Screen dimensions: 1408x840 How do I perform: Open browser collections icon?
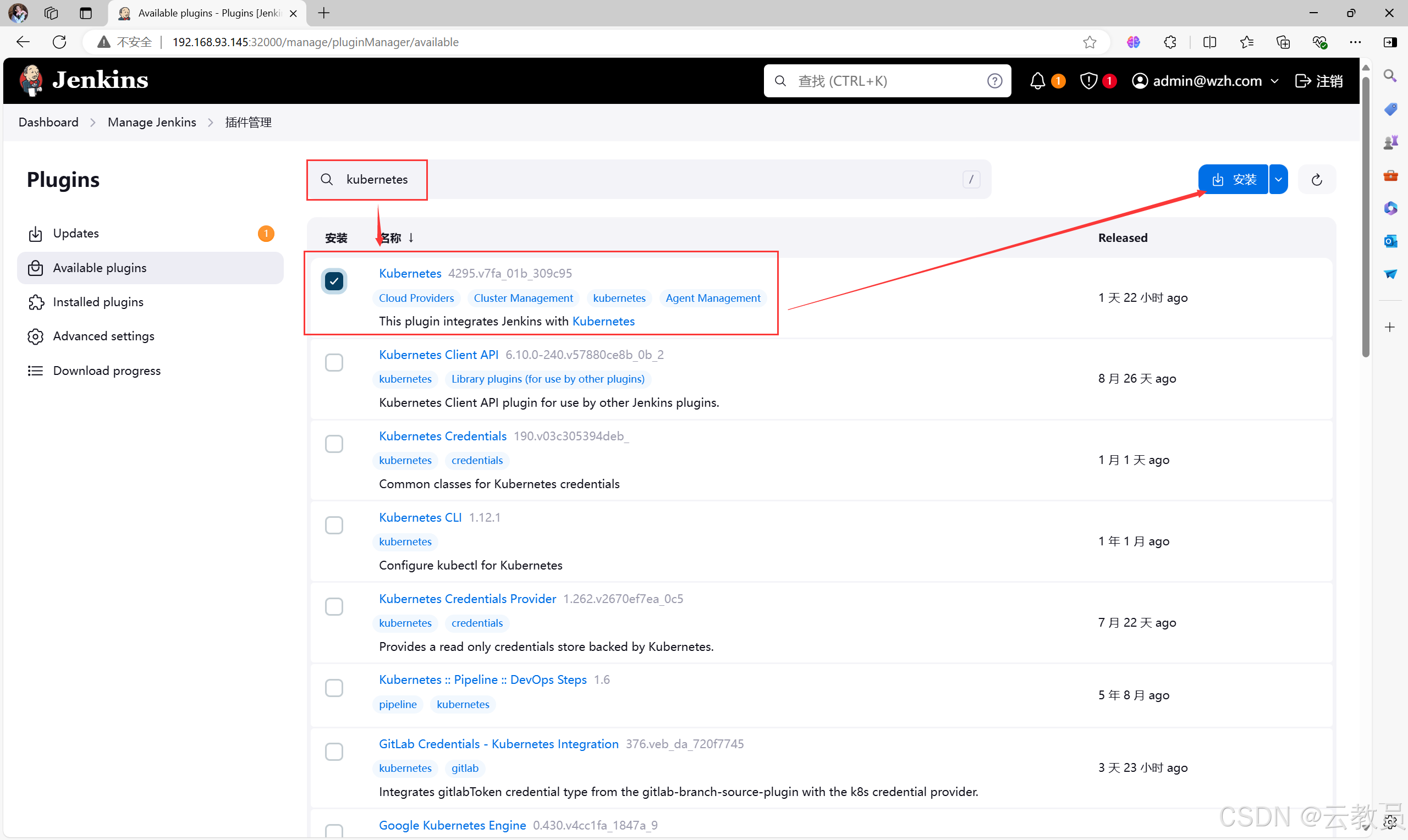pyautogui.click(x=1284, y=42)
